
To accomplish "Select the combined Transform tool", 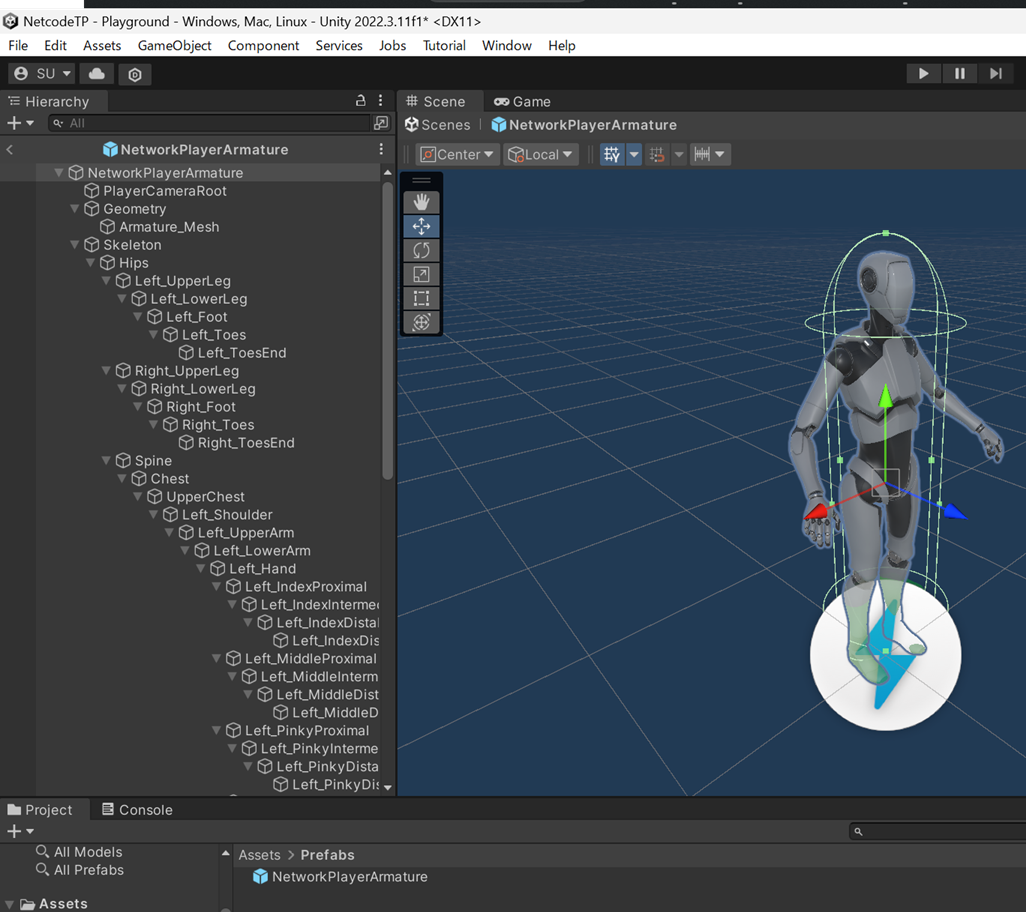I will pos(421,322).
